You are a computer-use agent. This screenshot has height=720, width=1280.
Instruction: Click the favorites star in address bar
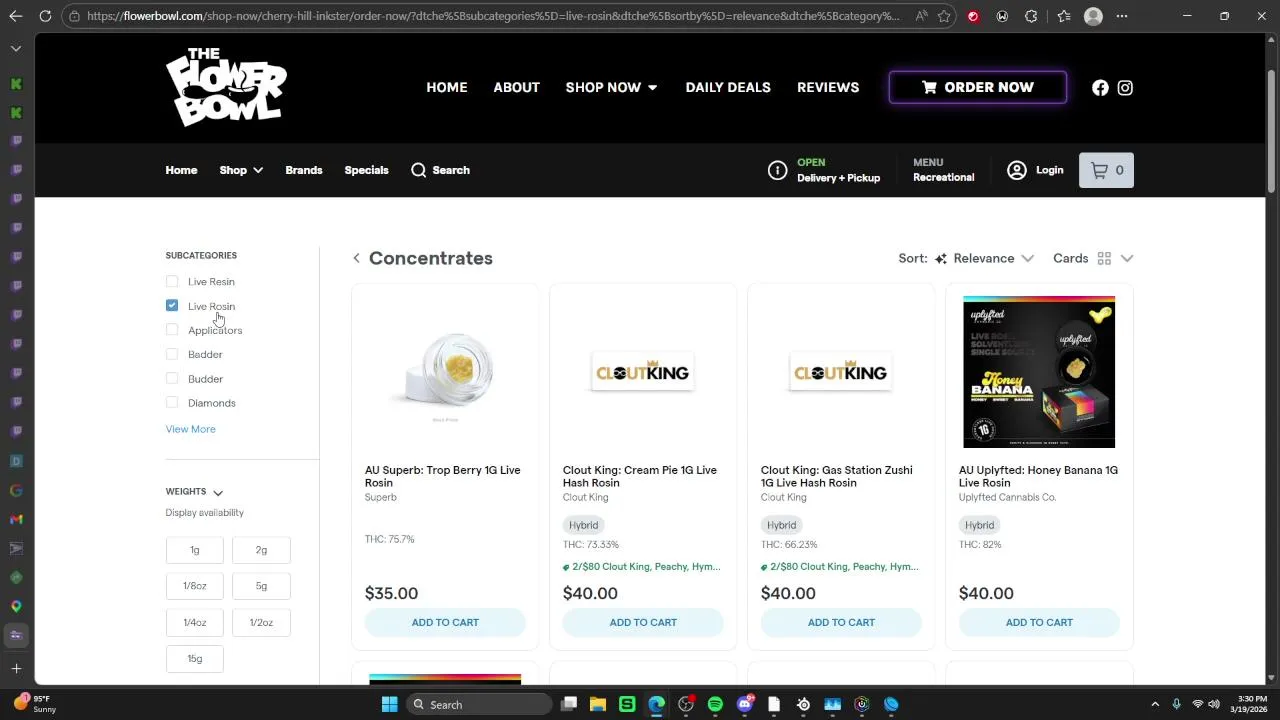943,16
